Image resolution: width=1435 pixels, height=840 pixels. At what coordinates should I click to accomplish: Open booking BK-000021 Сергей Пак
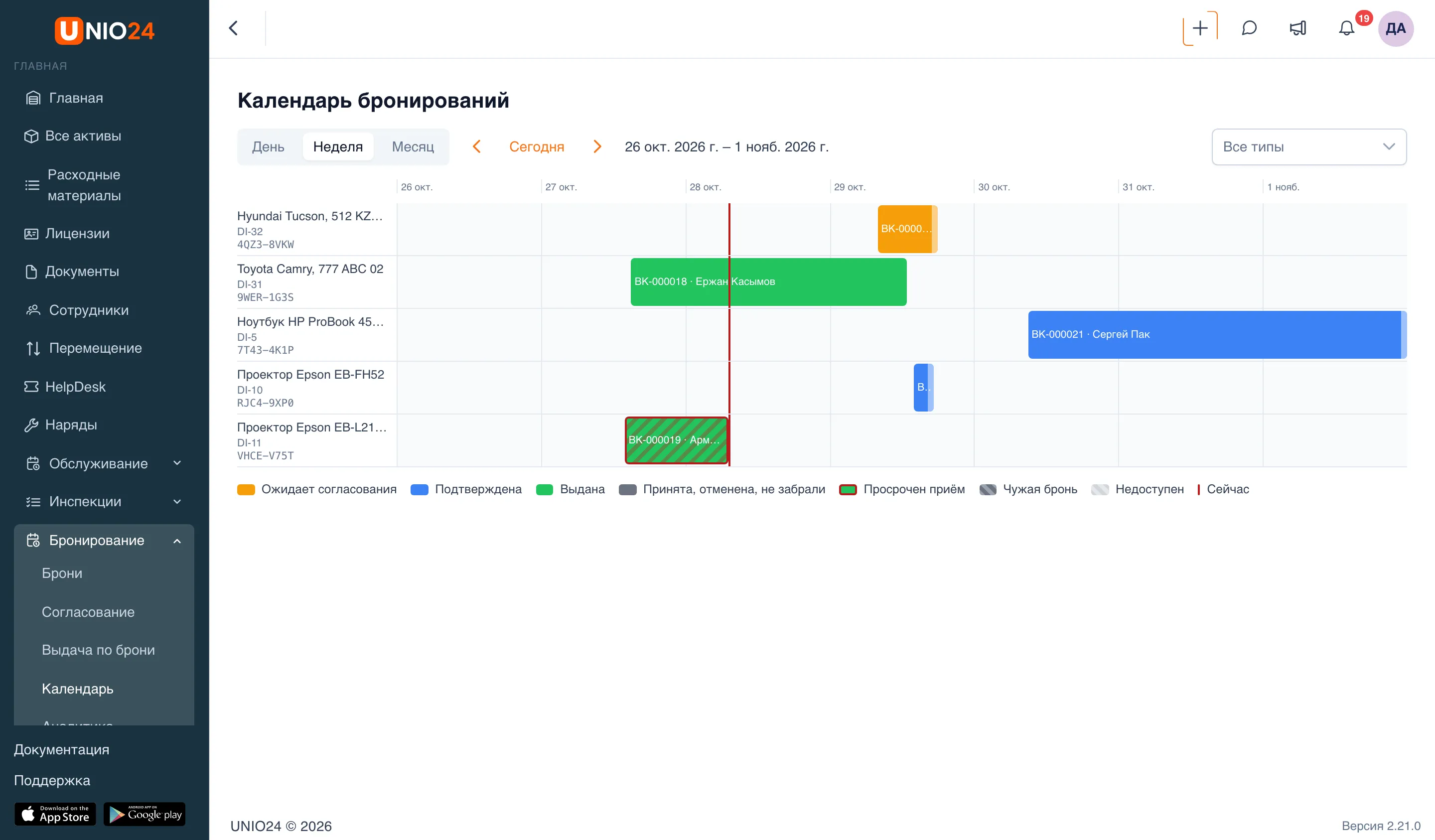[1217, 334]
